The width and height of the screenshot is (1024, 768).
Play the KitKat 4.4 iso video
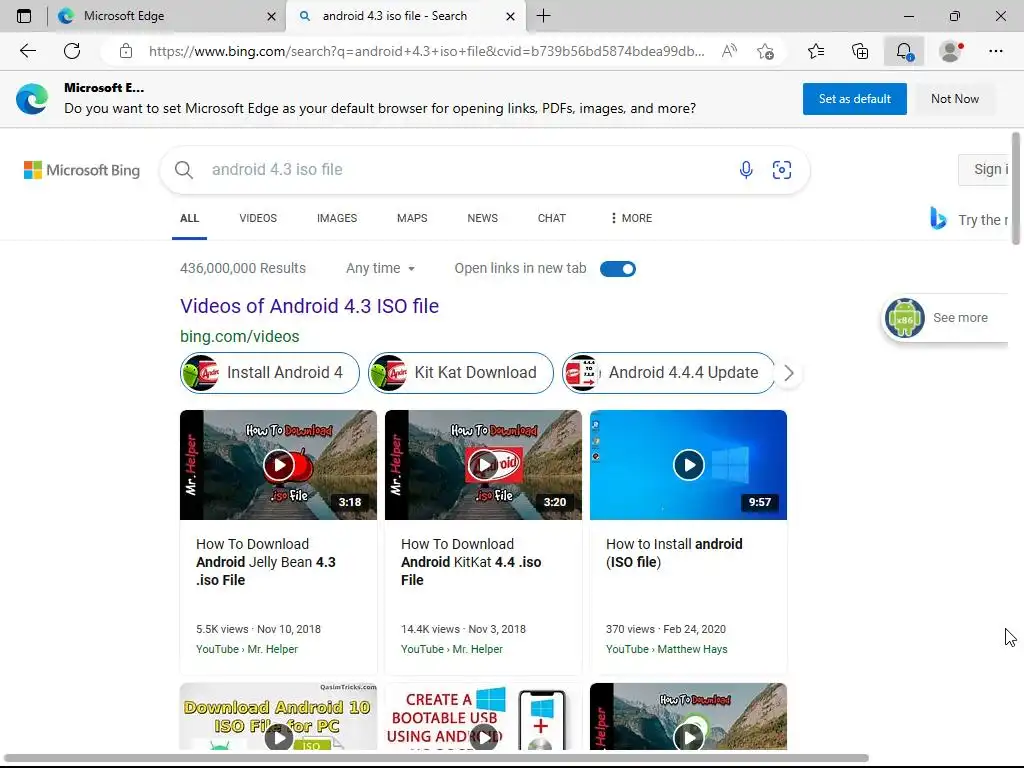click(x=483, y=465)
